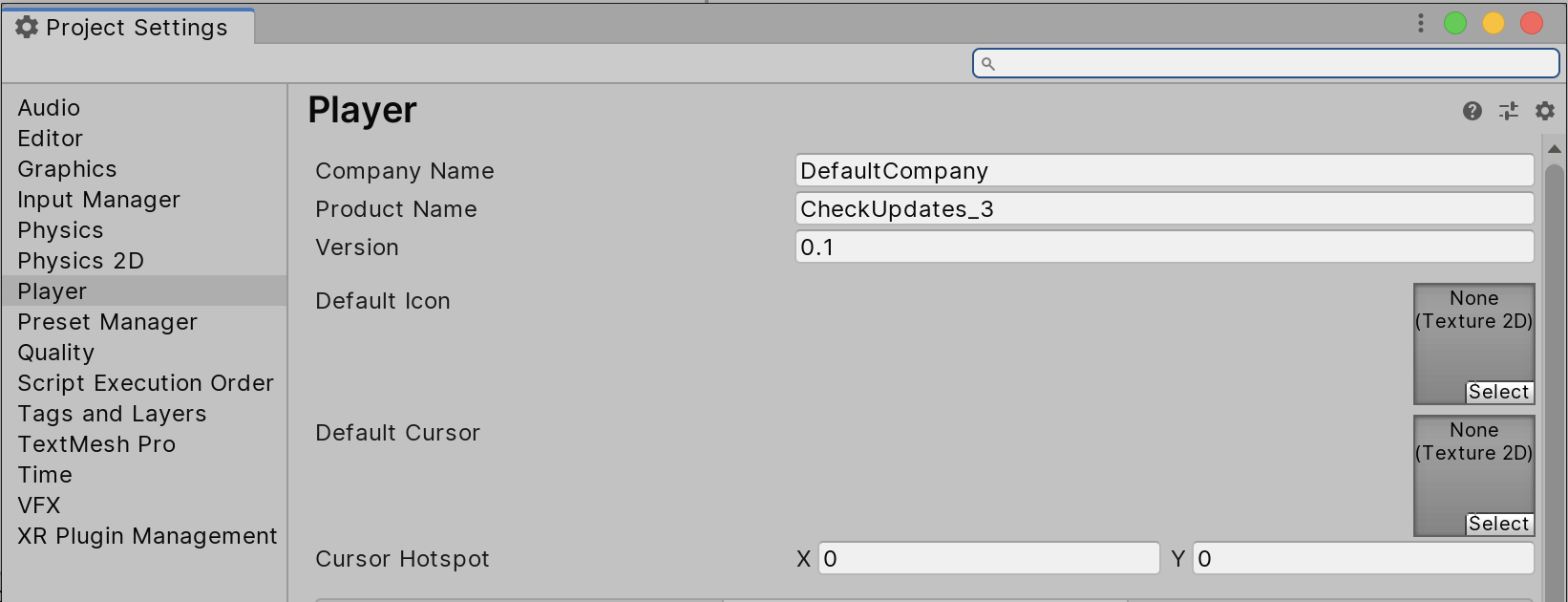Select Tags and Layers category
1568x602 pixels.
pyautogui.click(x=112, y=414)
